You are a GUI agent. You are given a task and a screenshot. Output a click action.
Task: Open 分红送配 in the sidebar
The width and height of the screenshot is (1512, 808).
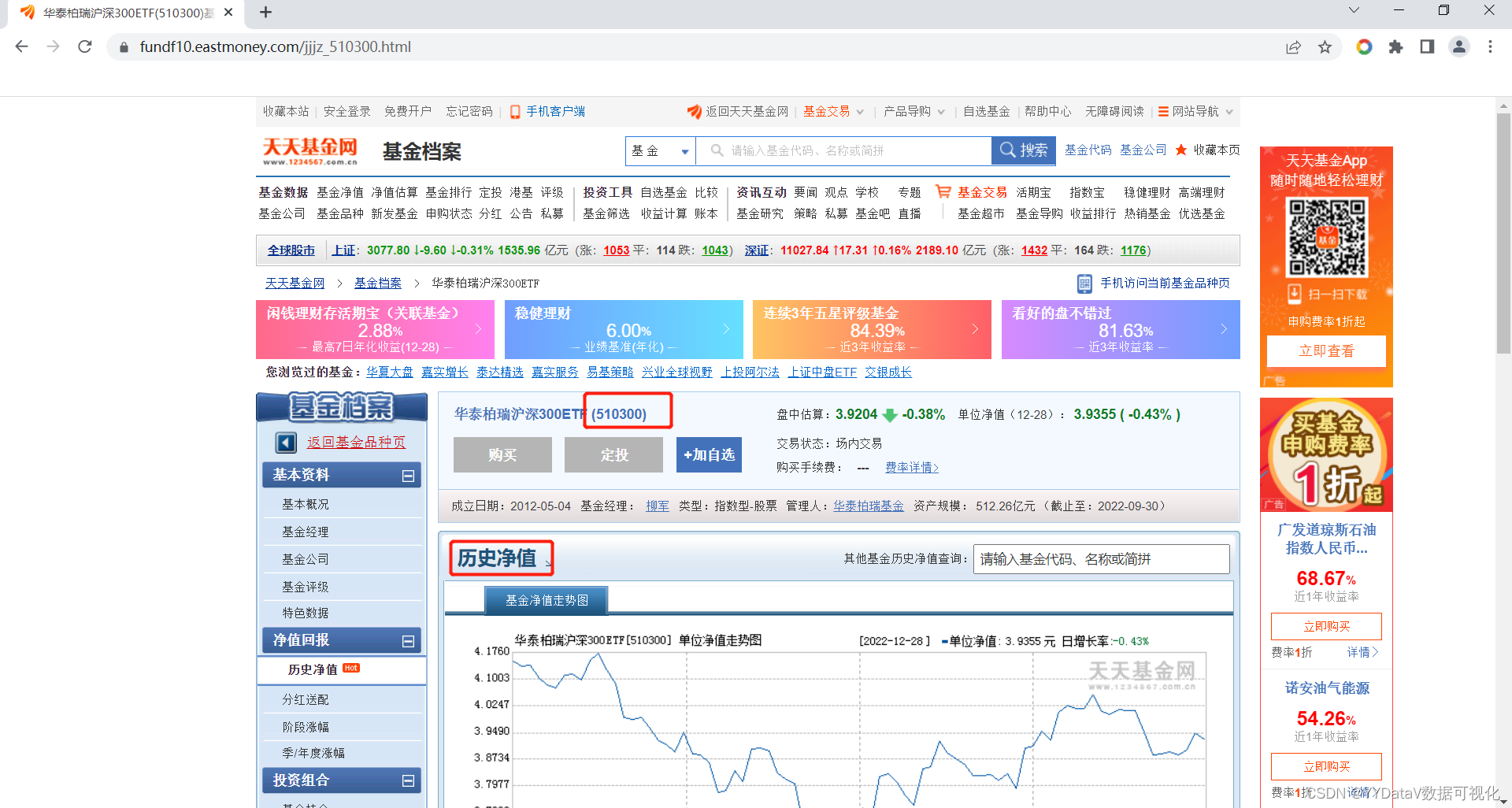306,700
